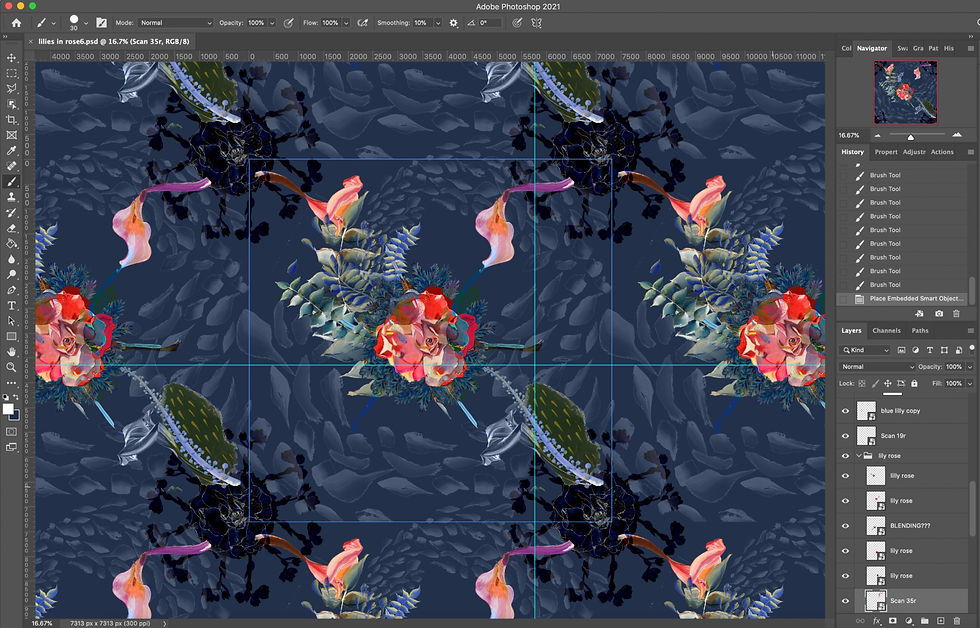The width and height of the screenshot is (980, 628).
Task: Select the 'lilies in rose6.psd' document tab
Action: click(x=113, y=41)
